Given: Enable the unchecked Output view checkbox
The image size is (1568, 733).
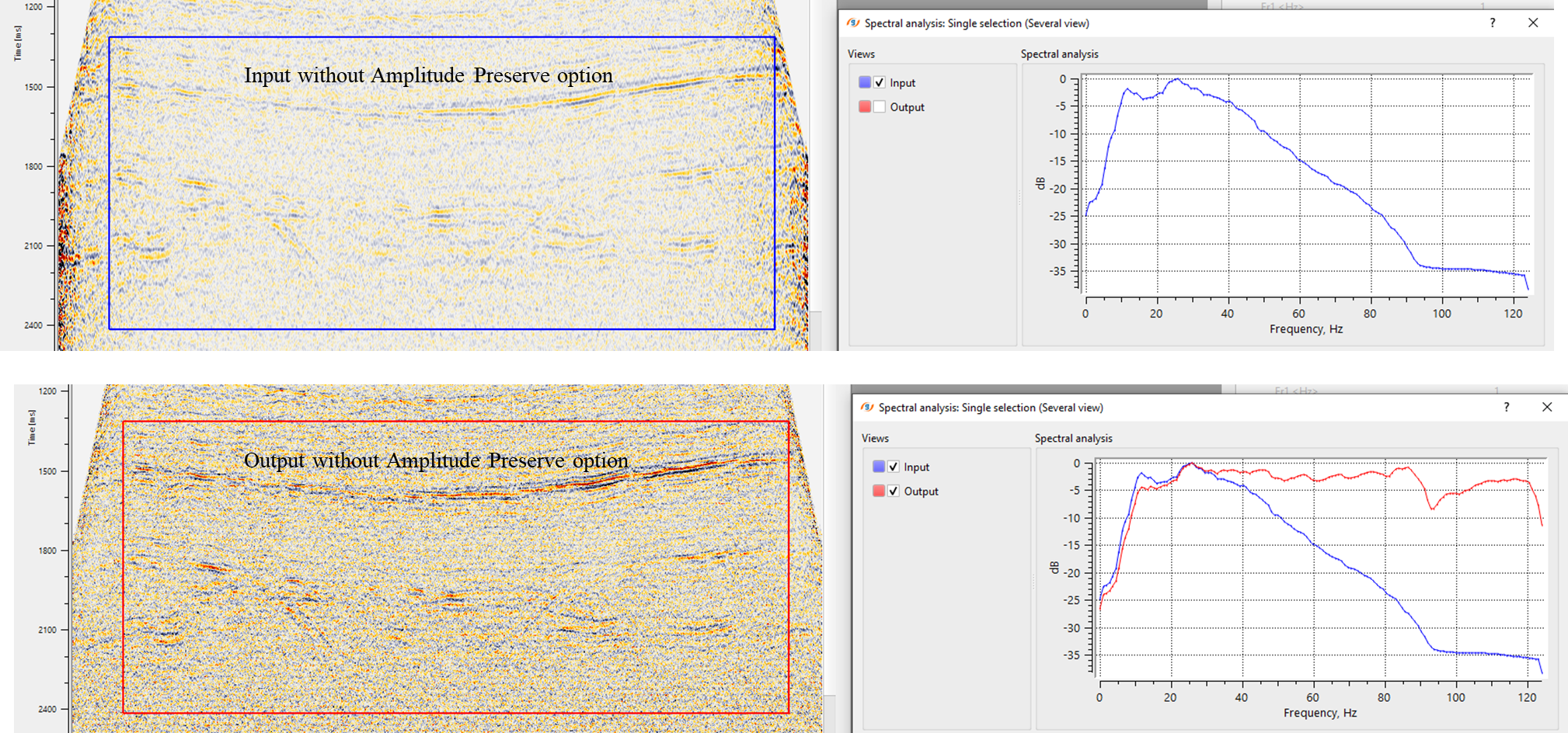Looking at the screenshot, I should 880,107.
